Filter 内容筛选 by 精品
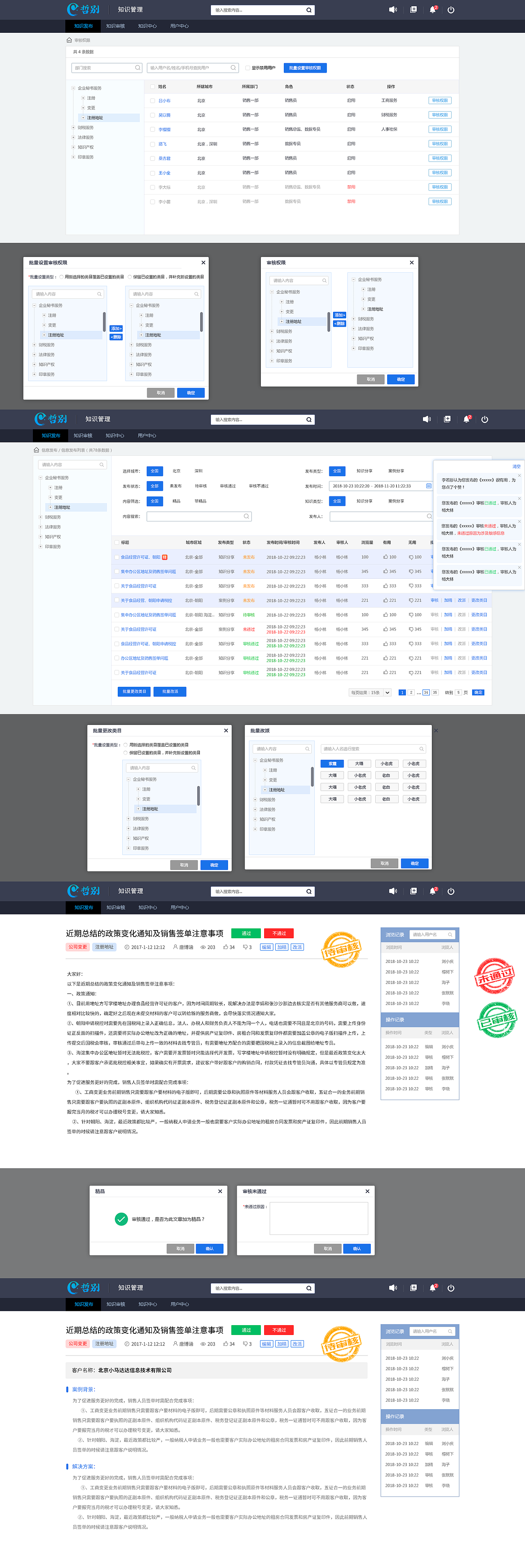525x1568 pixels. coord(176,502)
